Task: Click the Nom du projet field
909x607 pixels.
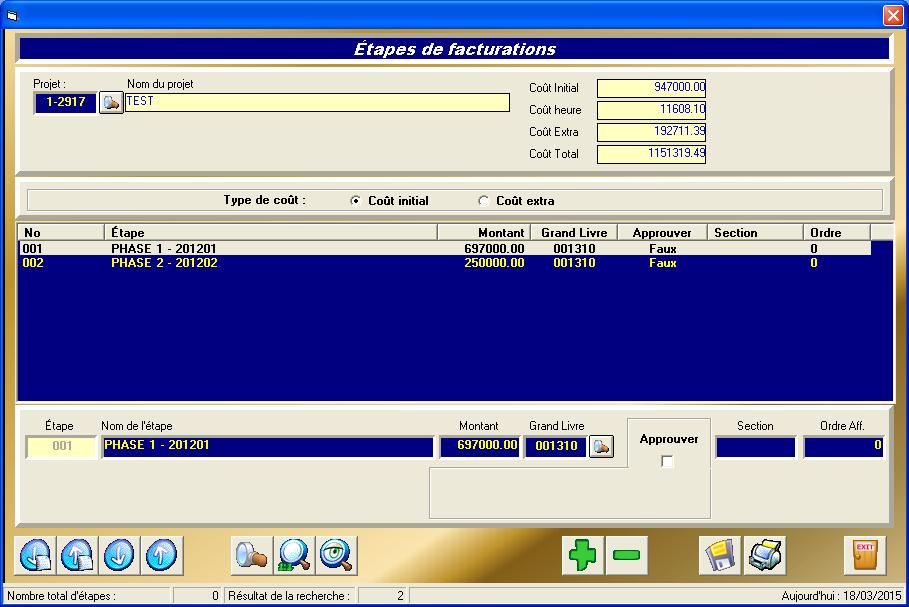Action: point(317,102)
